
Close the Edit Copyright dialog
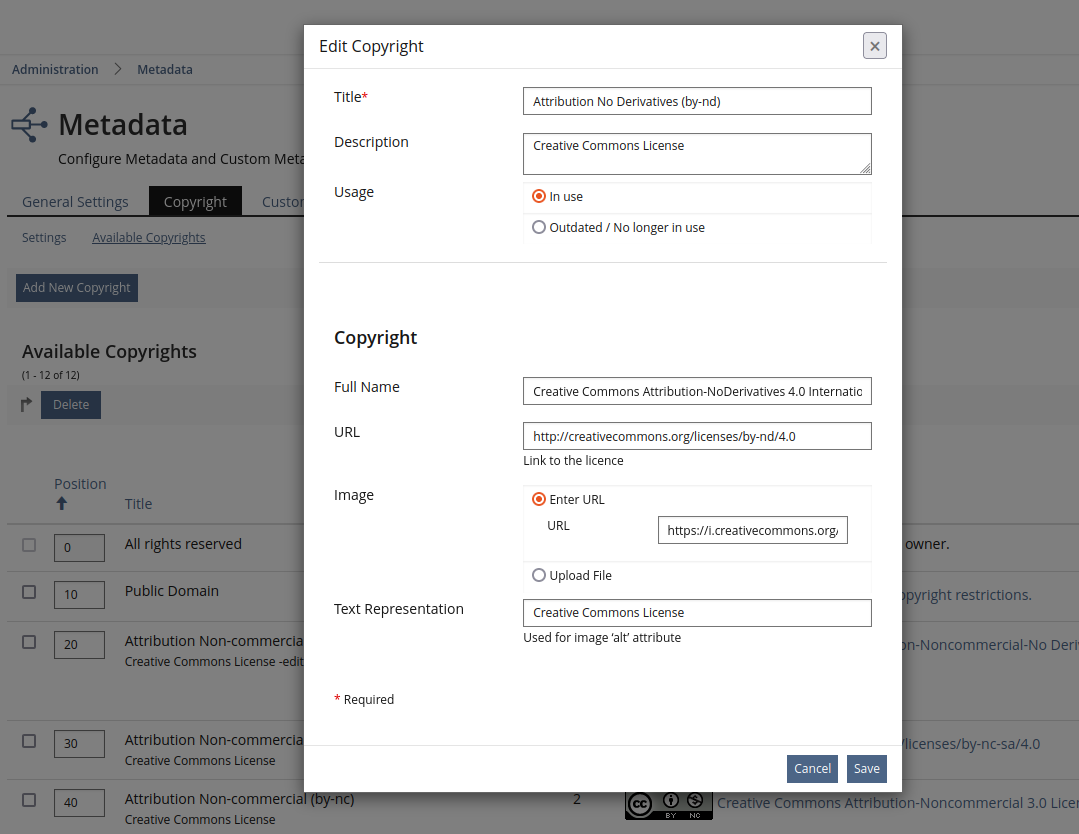(874, 45)
